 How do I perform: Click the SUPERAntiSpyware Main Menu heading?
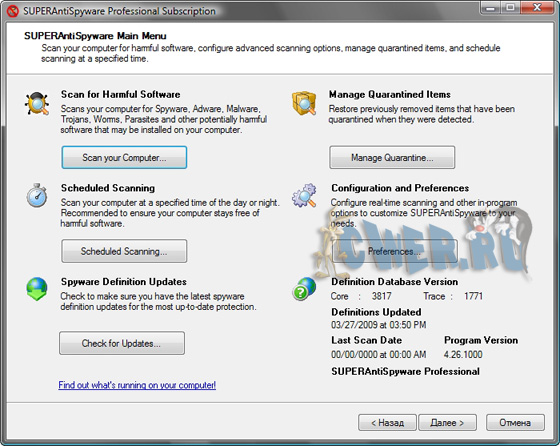click(95, 36)
